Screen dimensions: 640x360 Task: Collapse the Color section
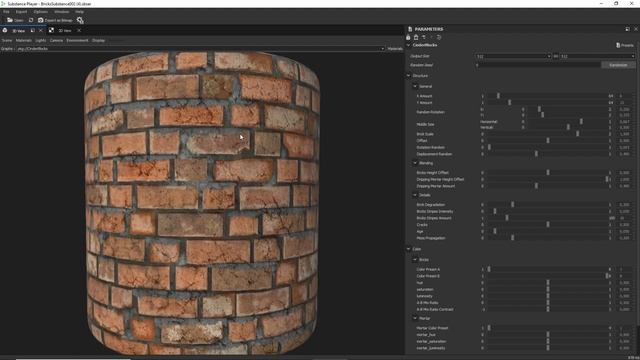[408, 249]
